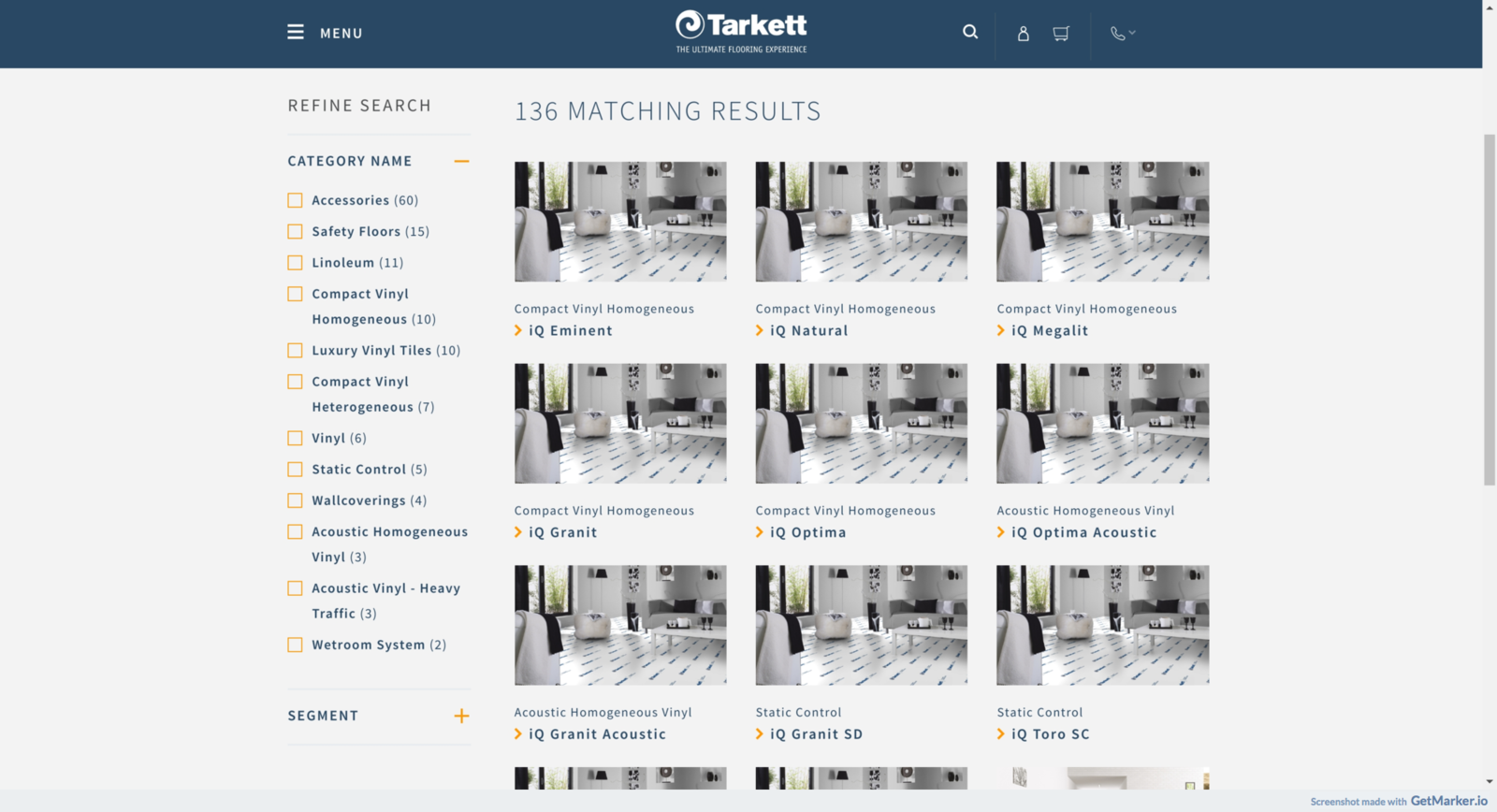The image size is (1497, 812).
Task: Click the iQ Megalit product thumbnail
Action: coord(1103,222)
